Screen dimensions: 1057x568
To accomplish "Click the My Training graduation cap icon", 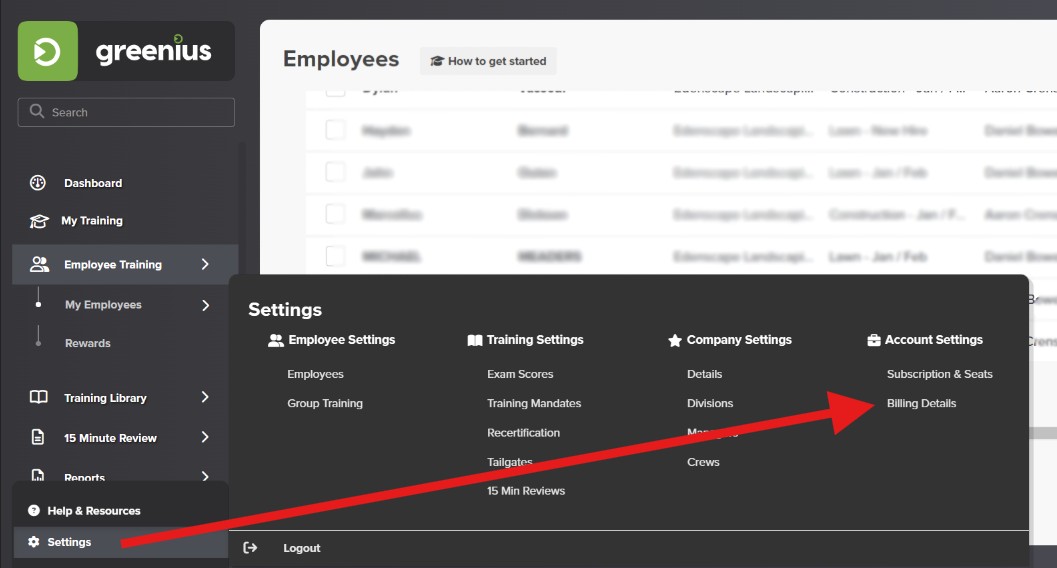I will (x=38, y=221).
